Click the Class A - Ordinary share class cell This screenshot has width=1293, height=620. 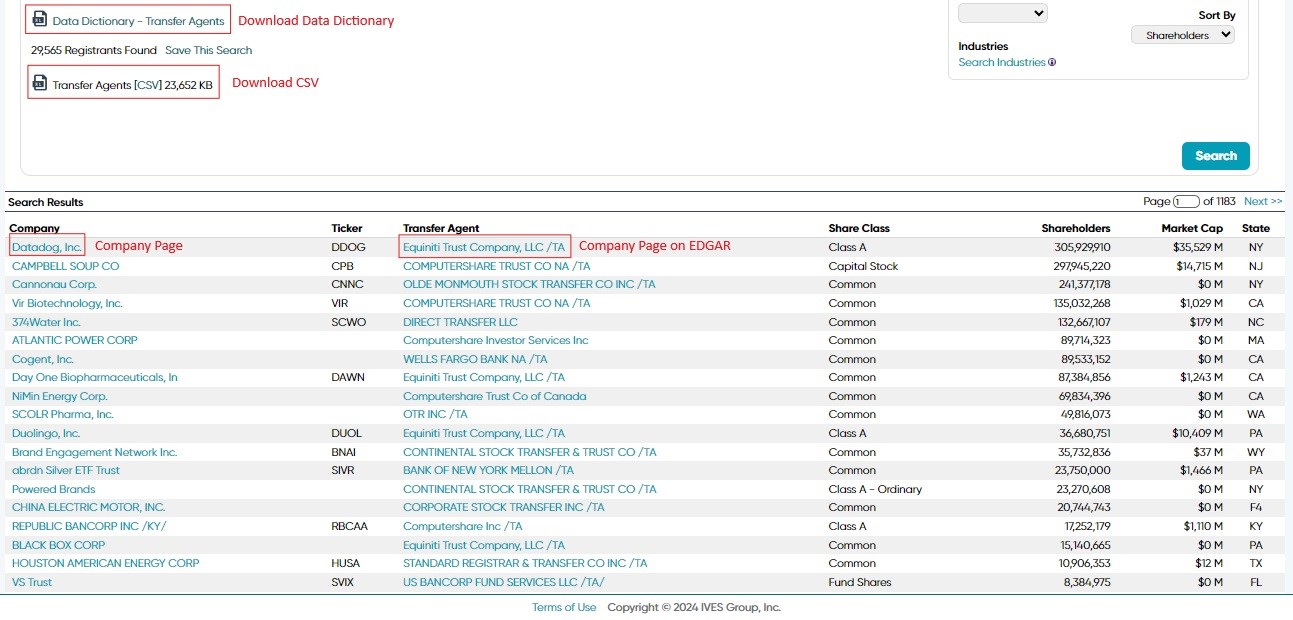tap(875, 489)
